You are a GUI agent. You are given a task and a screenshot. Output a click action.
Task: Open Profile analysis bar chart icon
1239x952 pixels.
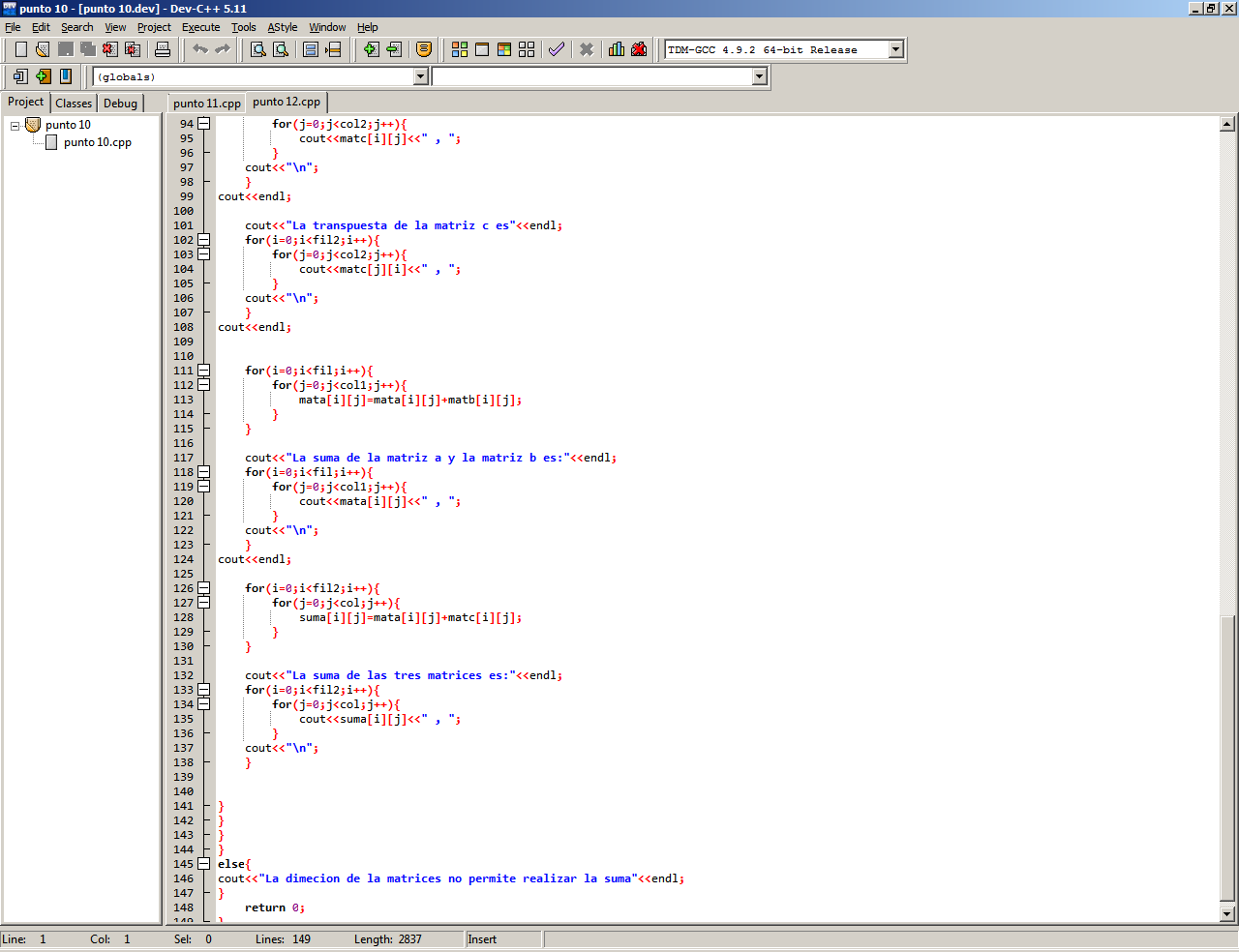pos(617,49)
